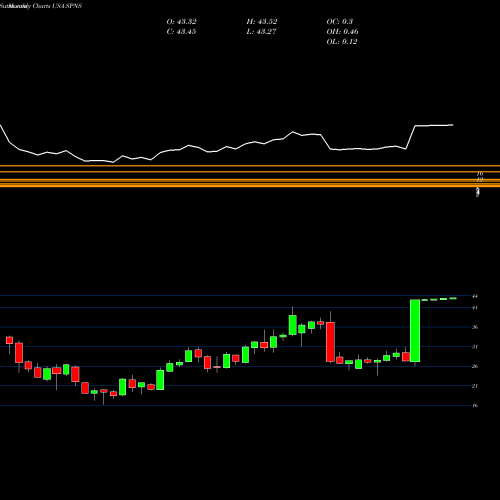
Task: Click the price axis label 36
Action: click(475, 327)
